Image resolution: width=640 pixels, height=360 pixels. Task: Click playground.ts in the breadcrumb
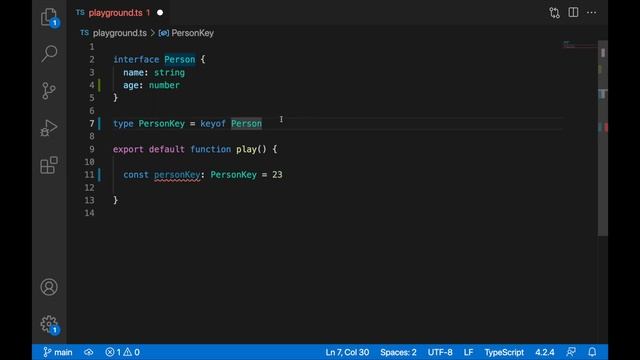(120, 33)
